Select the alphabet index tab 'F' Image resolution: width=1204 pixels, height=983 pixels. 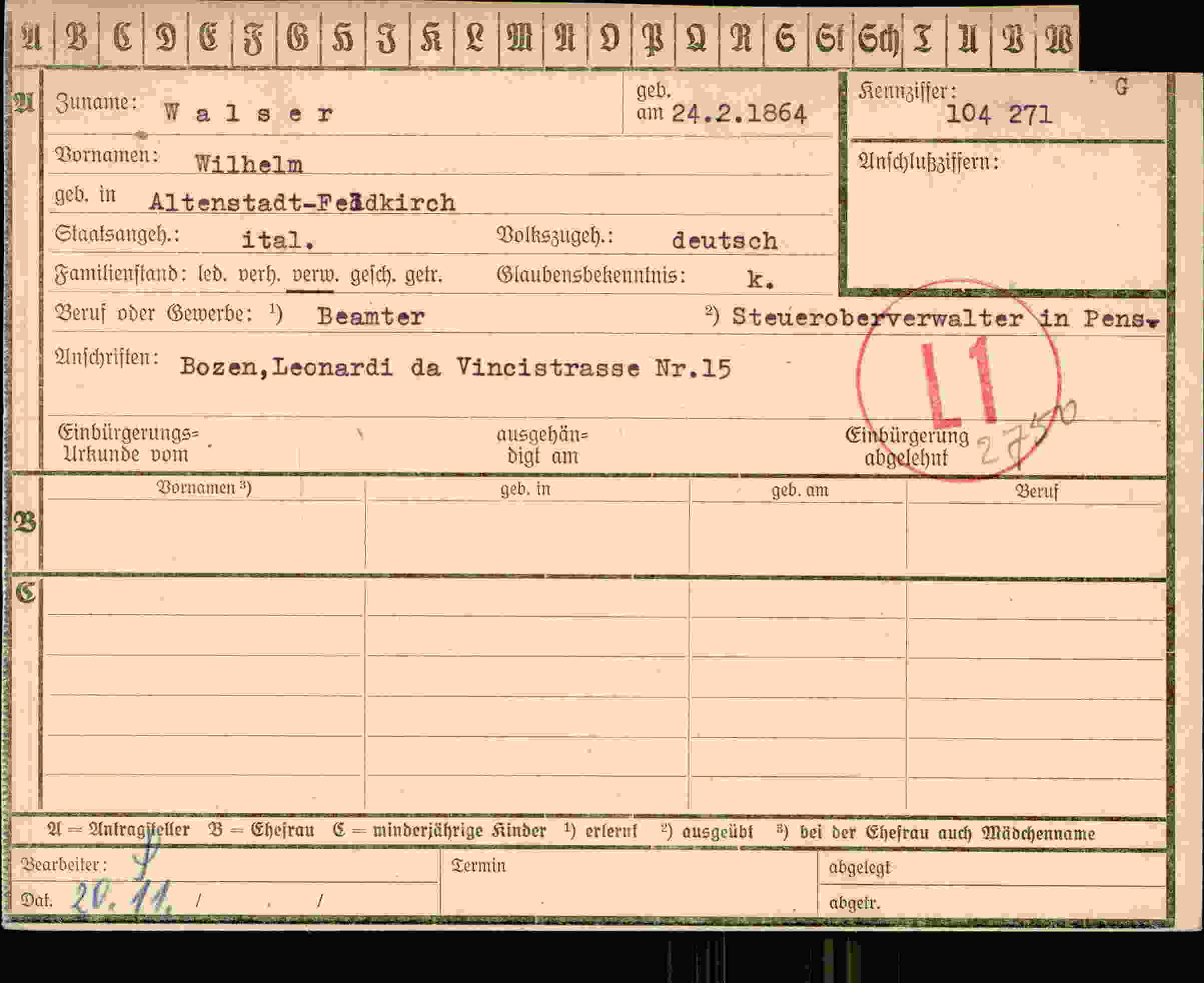coord(254,39)
